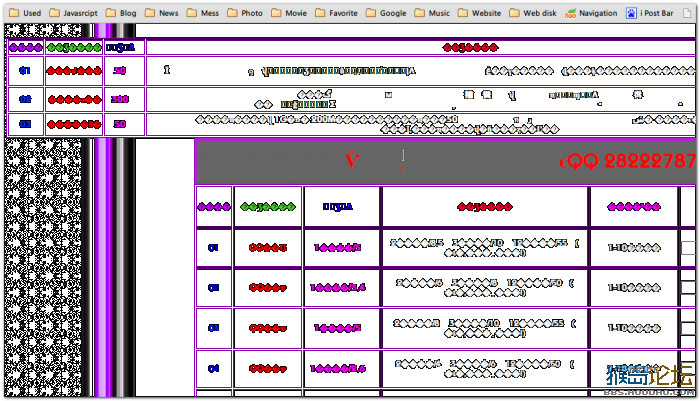Open the Website bookmarks folder
Image resolution: width=700 pixels, height=401 pixels.
click(x=479, y=13)
